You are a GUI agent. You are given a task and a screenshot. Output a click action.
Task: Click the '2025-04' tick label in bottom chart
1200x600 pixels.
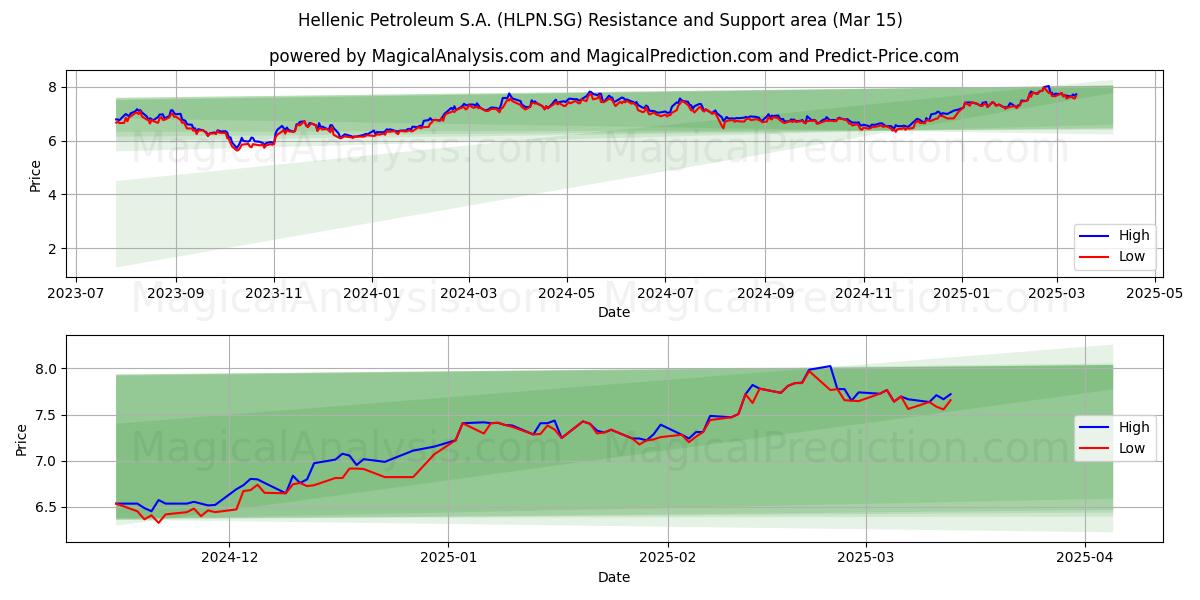1085,559
